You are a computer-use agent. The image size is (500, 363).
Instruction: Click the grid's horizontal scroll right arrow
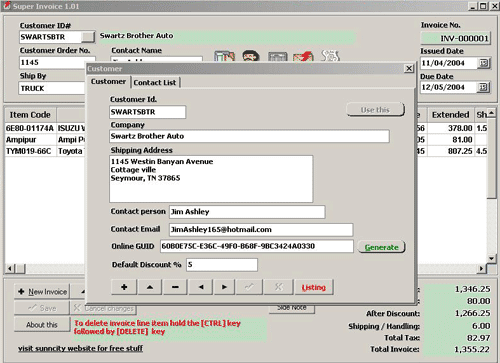coord(481,268)
